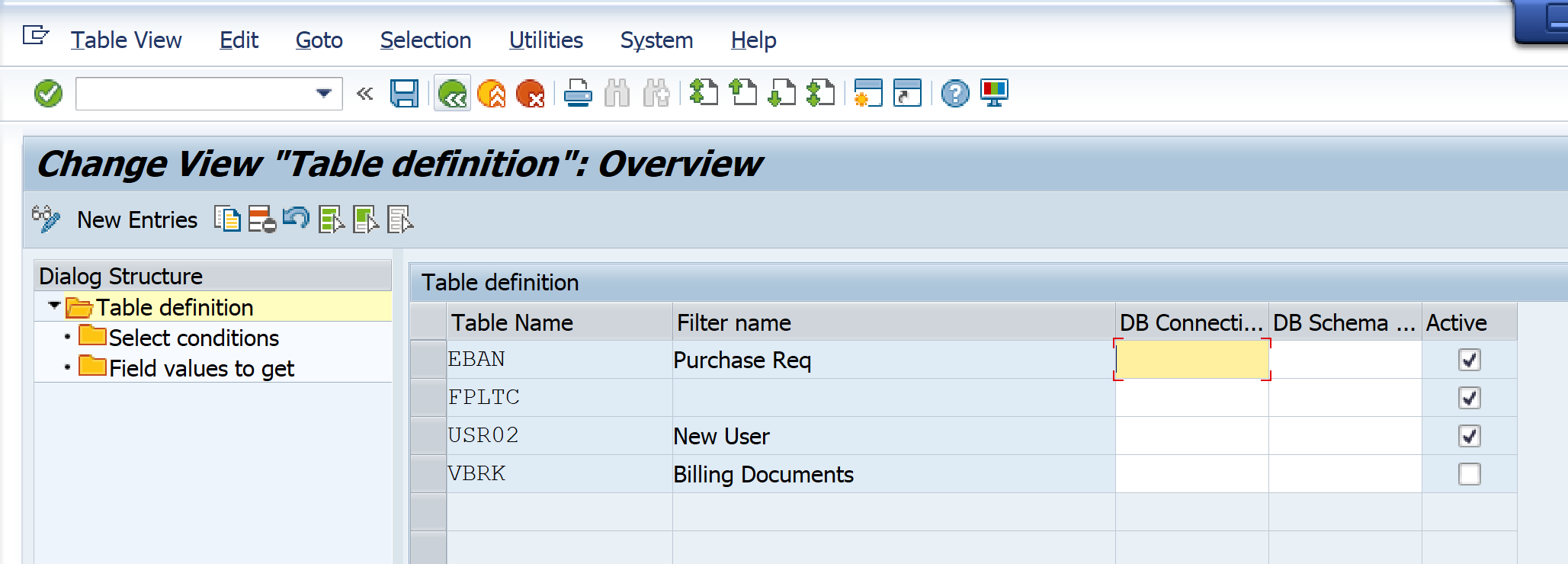1568x564 pixels.
Task: Click the Print icon in toolbar
Action: coord(578,94)
